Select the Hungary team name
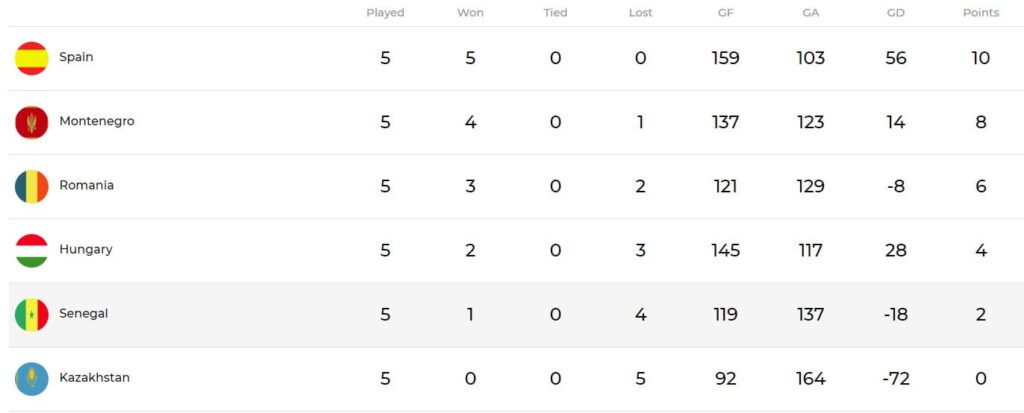 click(x=86, y=249)
